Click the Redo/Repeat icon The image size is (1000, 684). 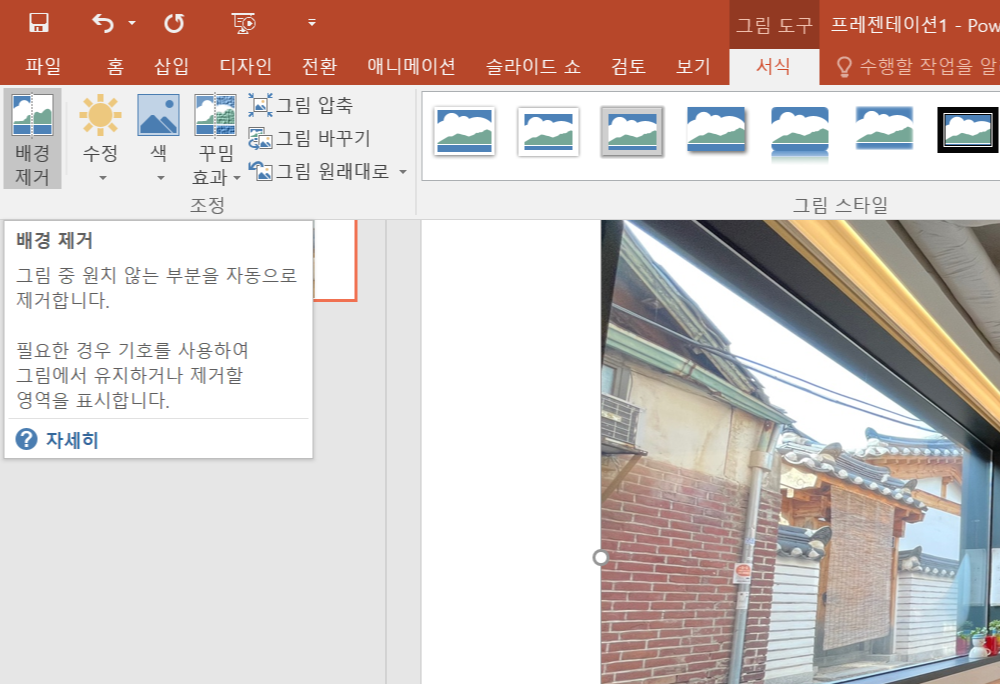pos(174,23)
